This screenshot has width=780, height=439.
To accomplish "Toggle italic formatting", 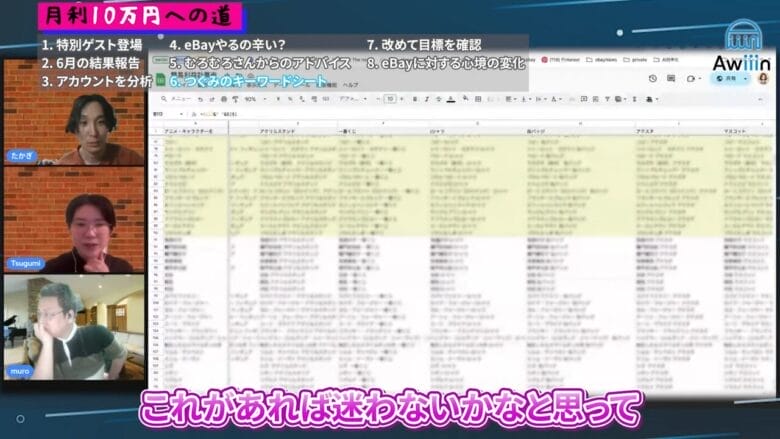I will coord(427,99).
